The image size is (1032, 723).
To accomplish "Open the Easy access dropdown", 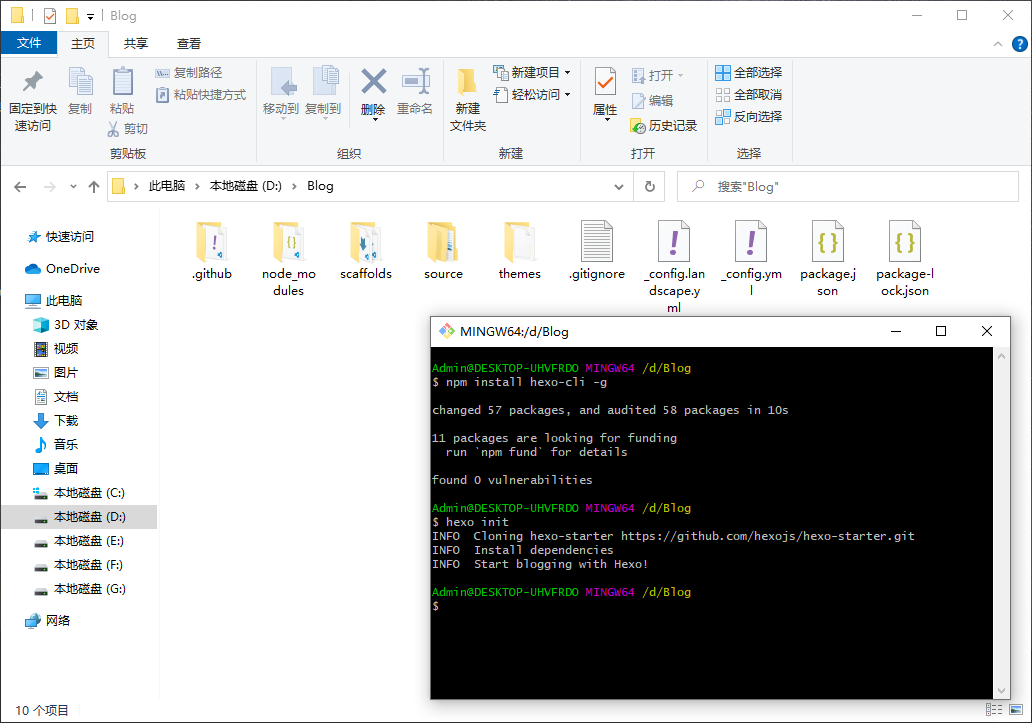I will [x=532, y=95].
